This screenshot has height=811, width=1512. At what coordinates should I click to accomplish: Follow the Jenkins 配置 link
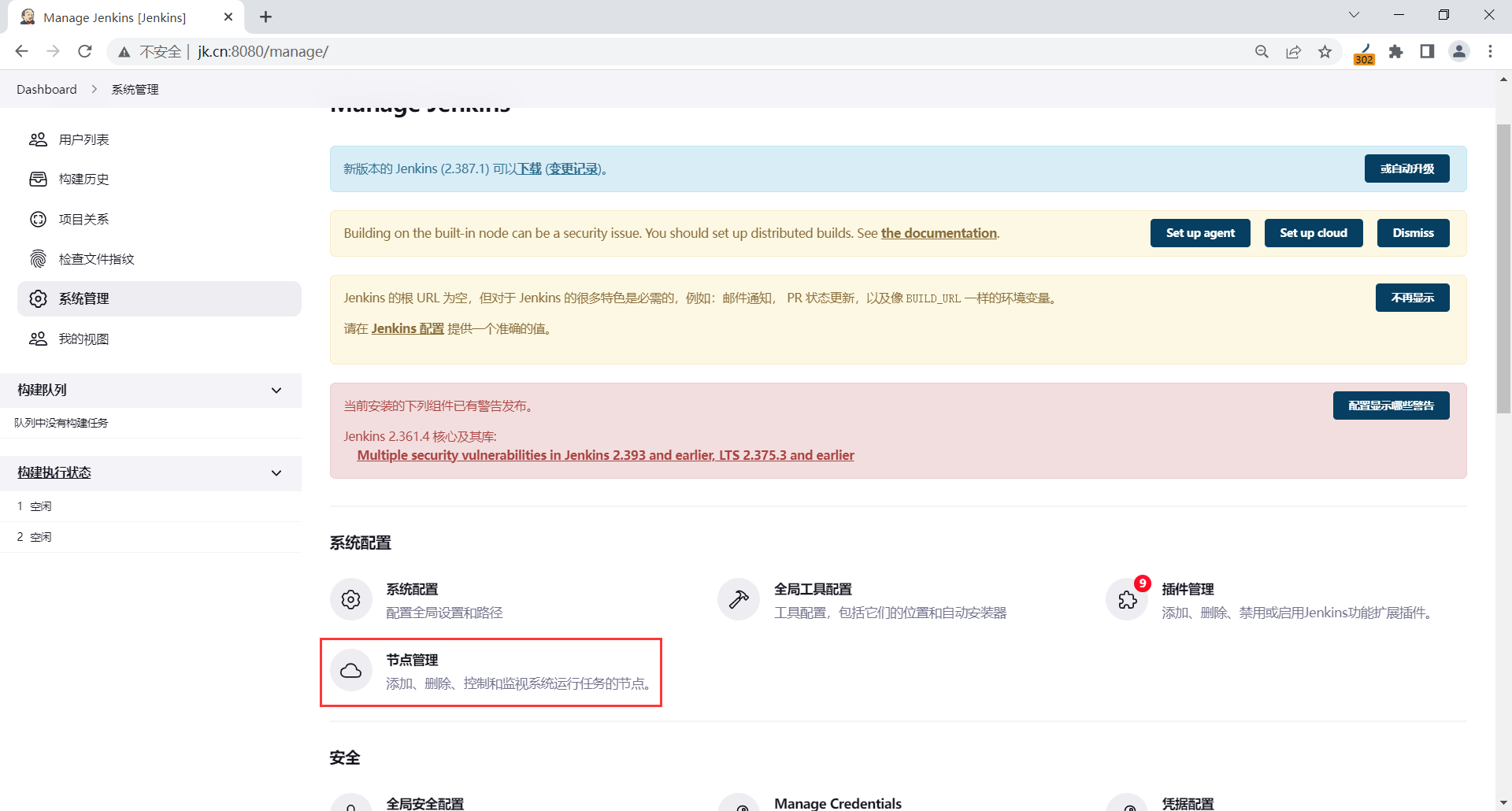click(408, 328)
